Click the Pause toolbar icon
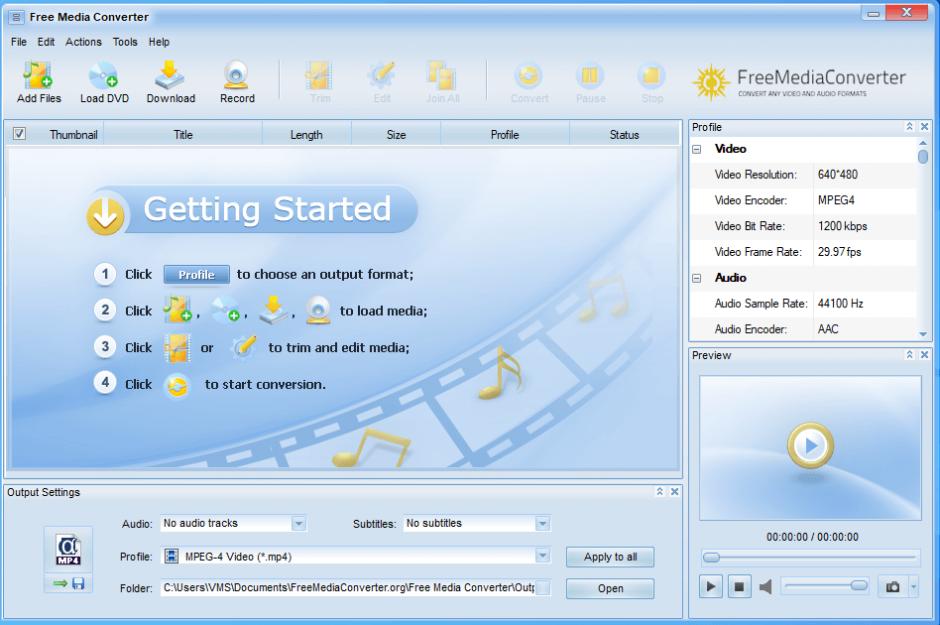940x625 pixels. pyautogui.click(x=590, y=76)
